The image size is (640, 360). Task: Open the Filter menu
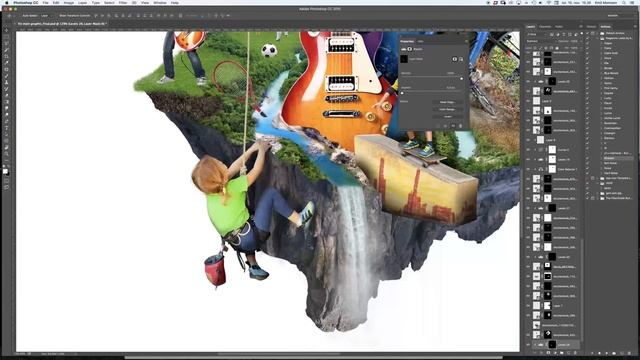[123, 2]
